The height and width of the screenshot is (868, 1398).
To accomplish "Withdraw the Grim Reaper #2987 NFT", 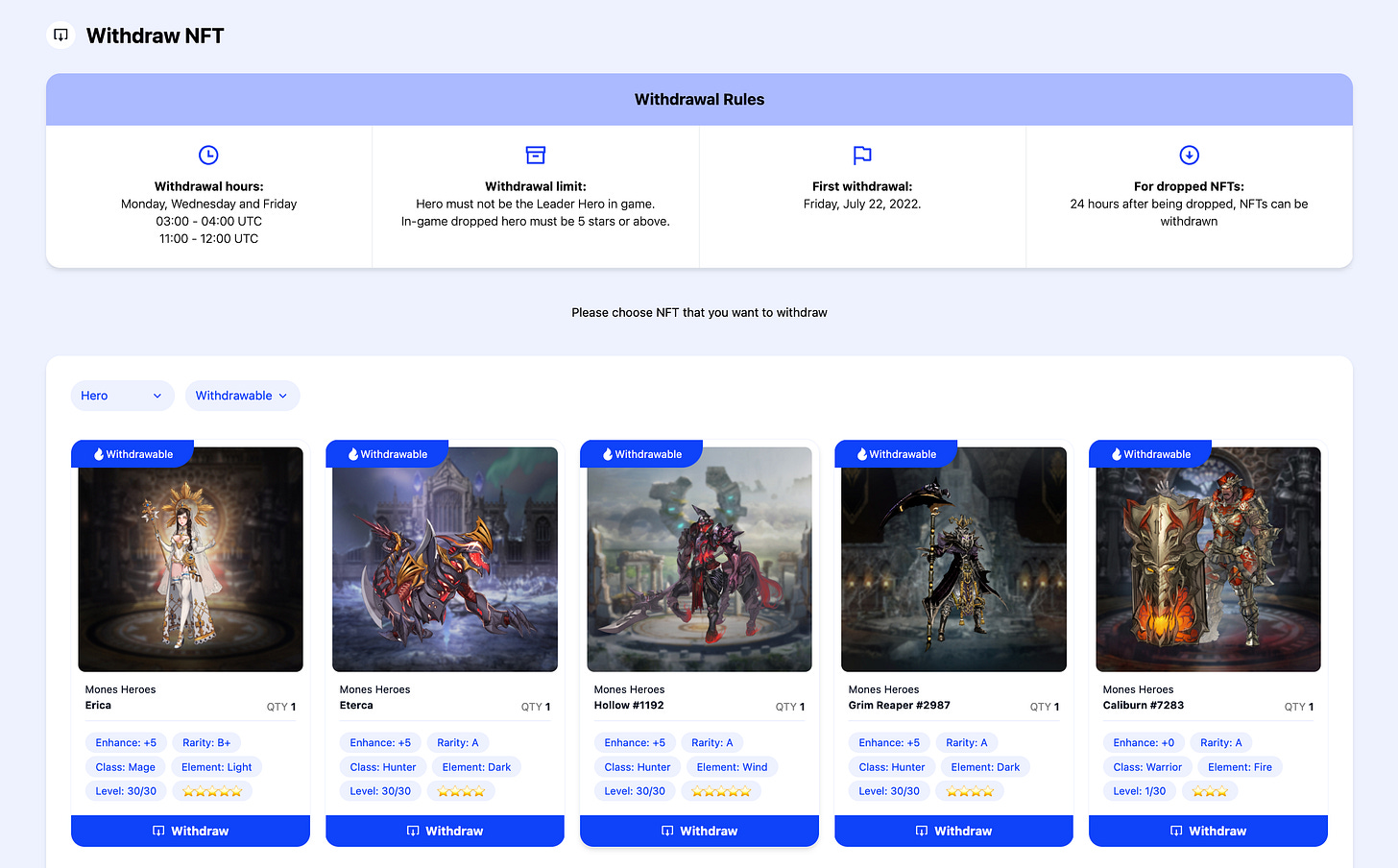I will [x=953, y=831].
